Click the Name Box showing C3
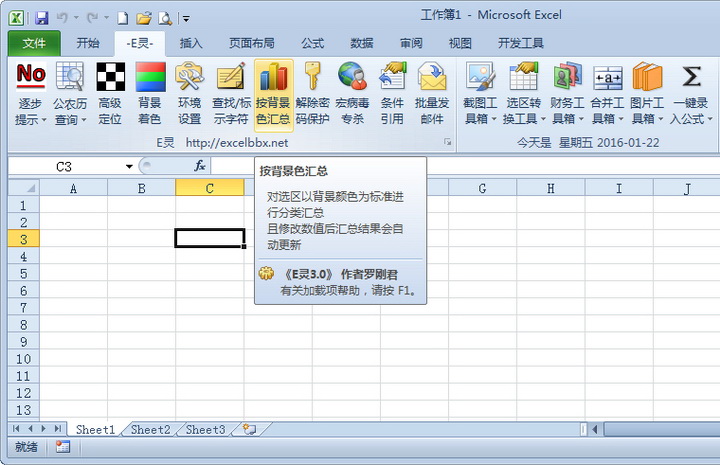 64,166
